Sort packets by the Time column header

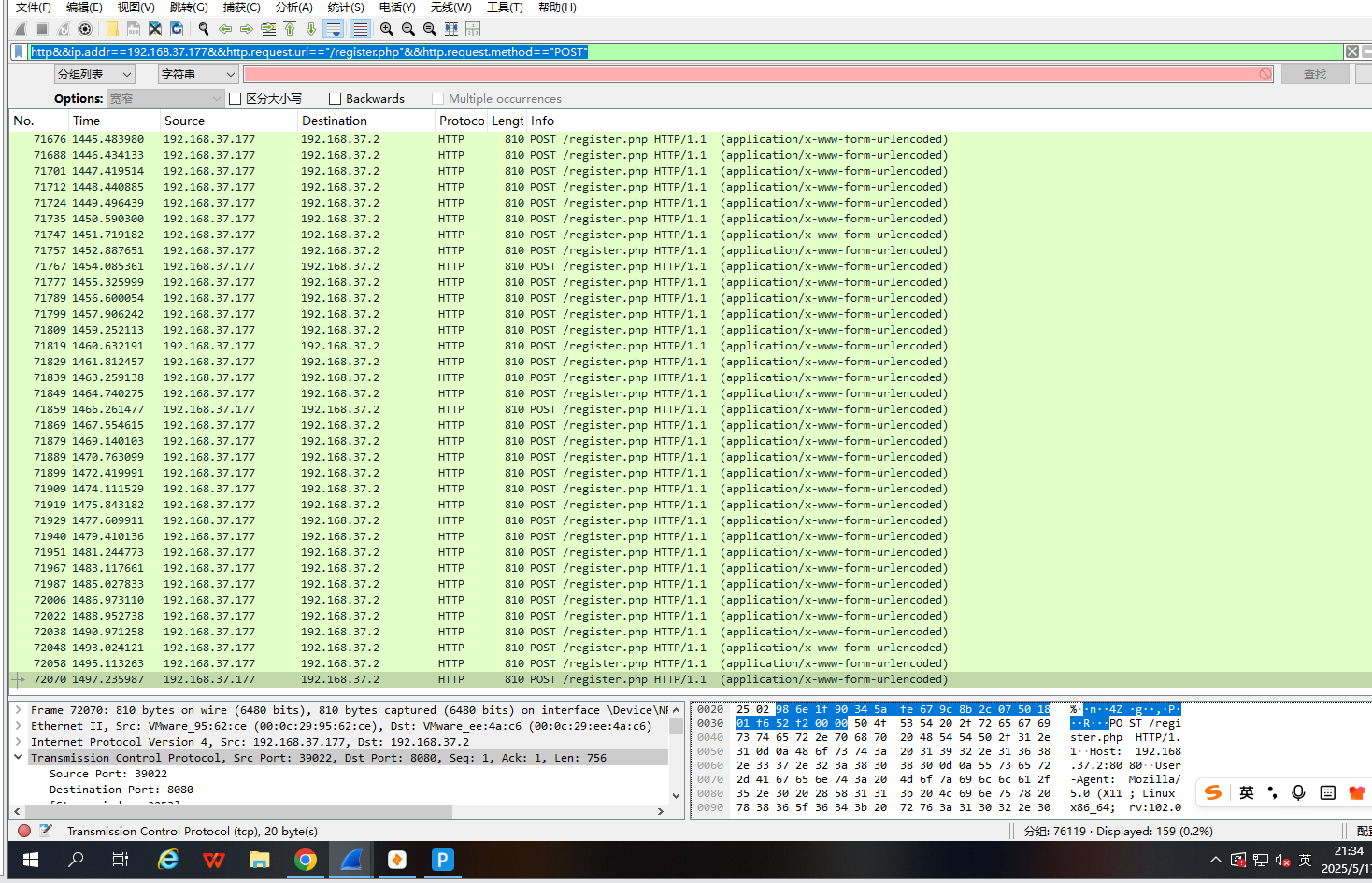[x=115, y=121]
